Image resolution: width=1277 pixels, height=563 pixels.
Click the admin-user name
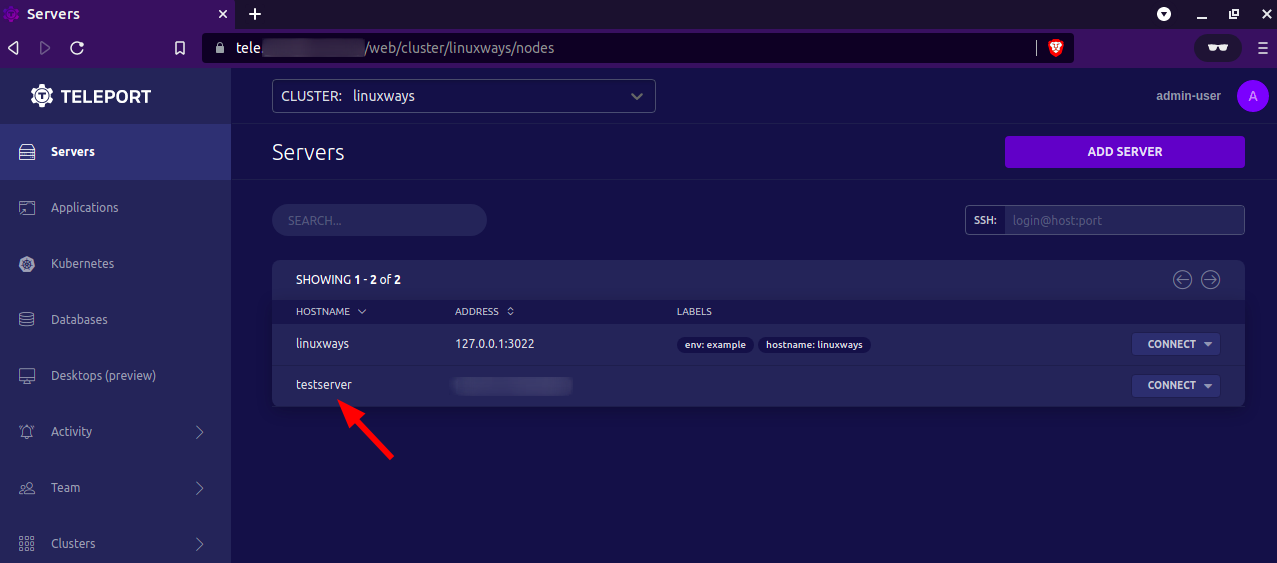click(x=1188, y=96)
